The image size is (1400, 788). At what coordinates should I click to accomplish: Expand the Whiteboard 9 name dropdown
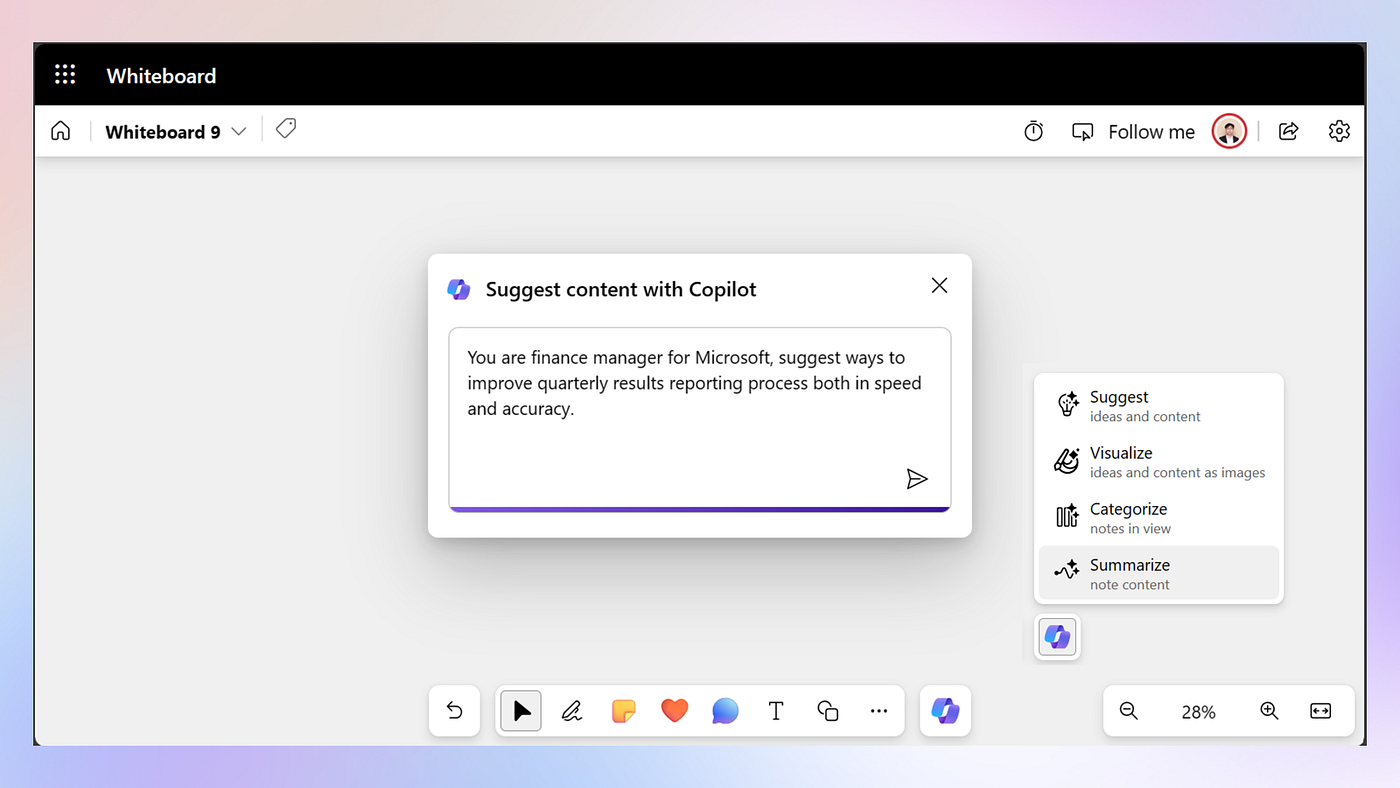pyautogui.click(x=238, y=132)
